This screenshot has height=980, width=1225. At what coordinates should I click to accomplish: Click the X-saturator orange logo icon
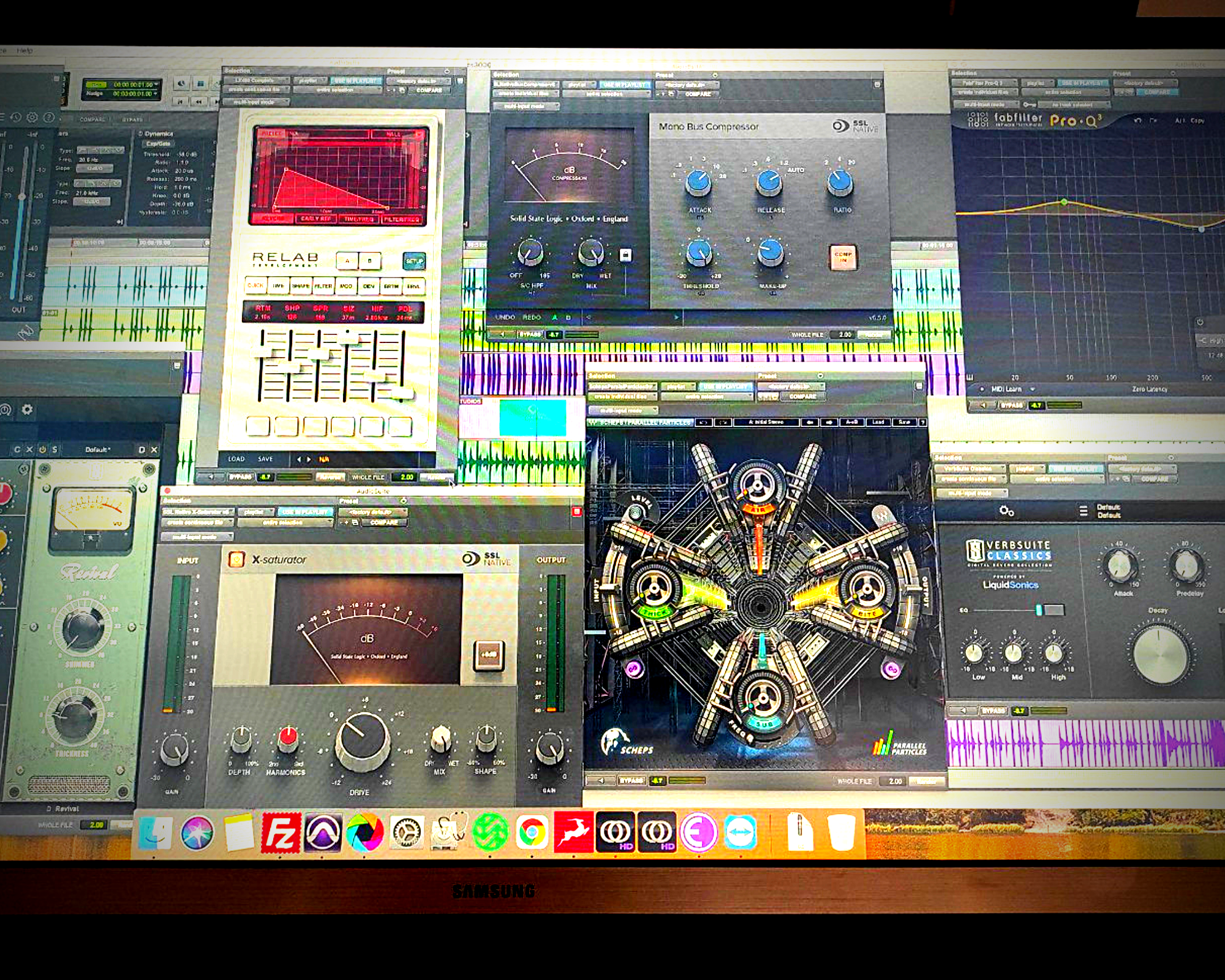pyautogui.click(x=236, y=559)
